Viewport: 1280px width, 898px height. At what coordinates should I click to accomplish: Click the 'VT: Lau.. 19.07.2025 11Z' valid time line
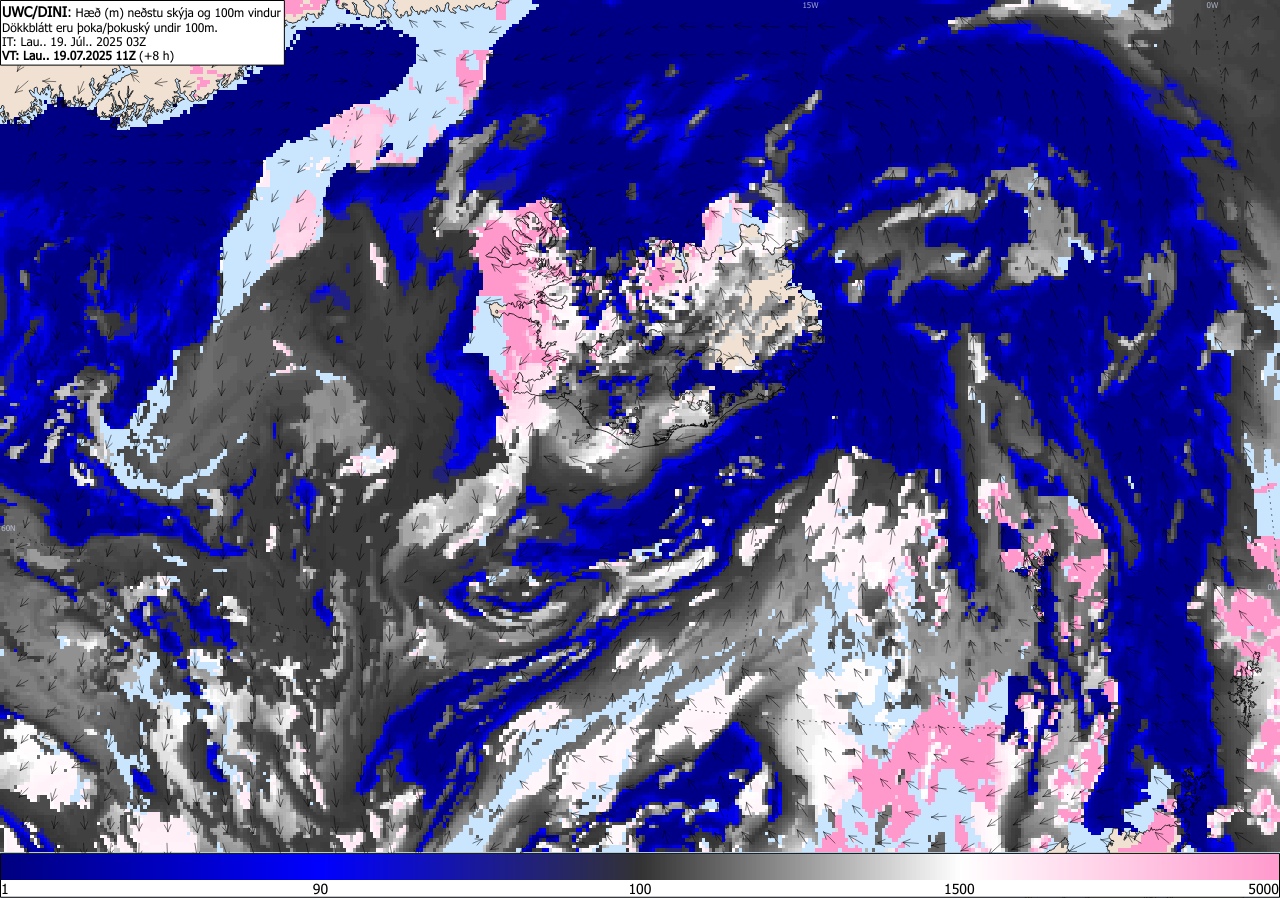(88, 56)
